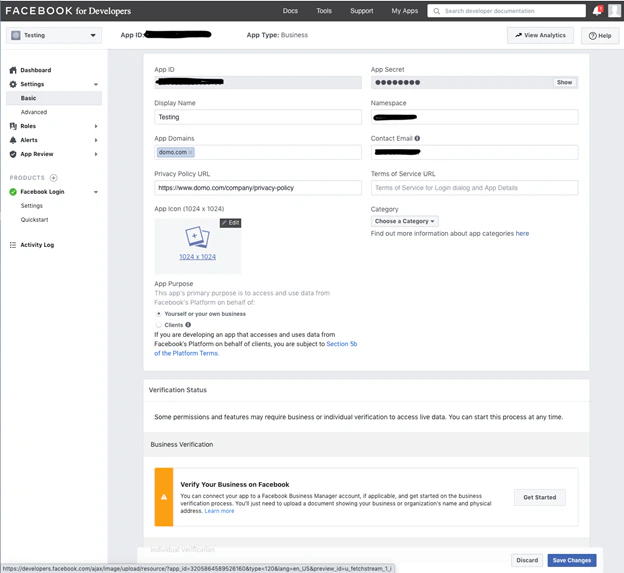This screenshot has height=573, width=624.
Task: Click the Activity Log list icon
Action: 13,245
